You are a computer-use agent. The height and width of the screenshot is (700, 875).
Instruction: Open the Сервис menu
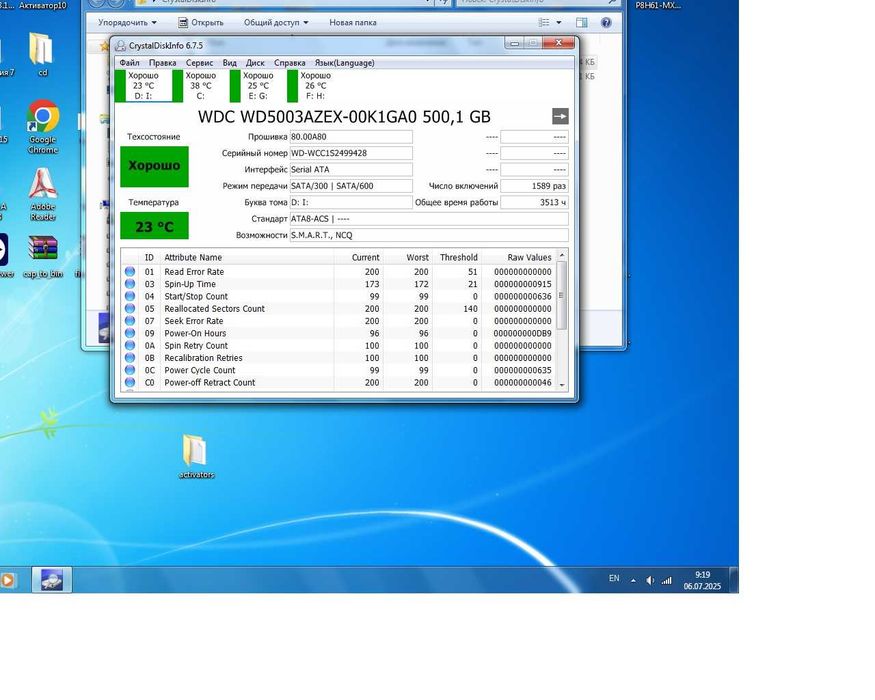199,63
